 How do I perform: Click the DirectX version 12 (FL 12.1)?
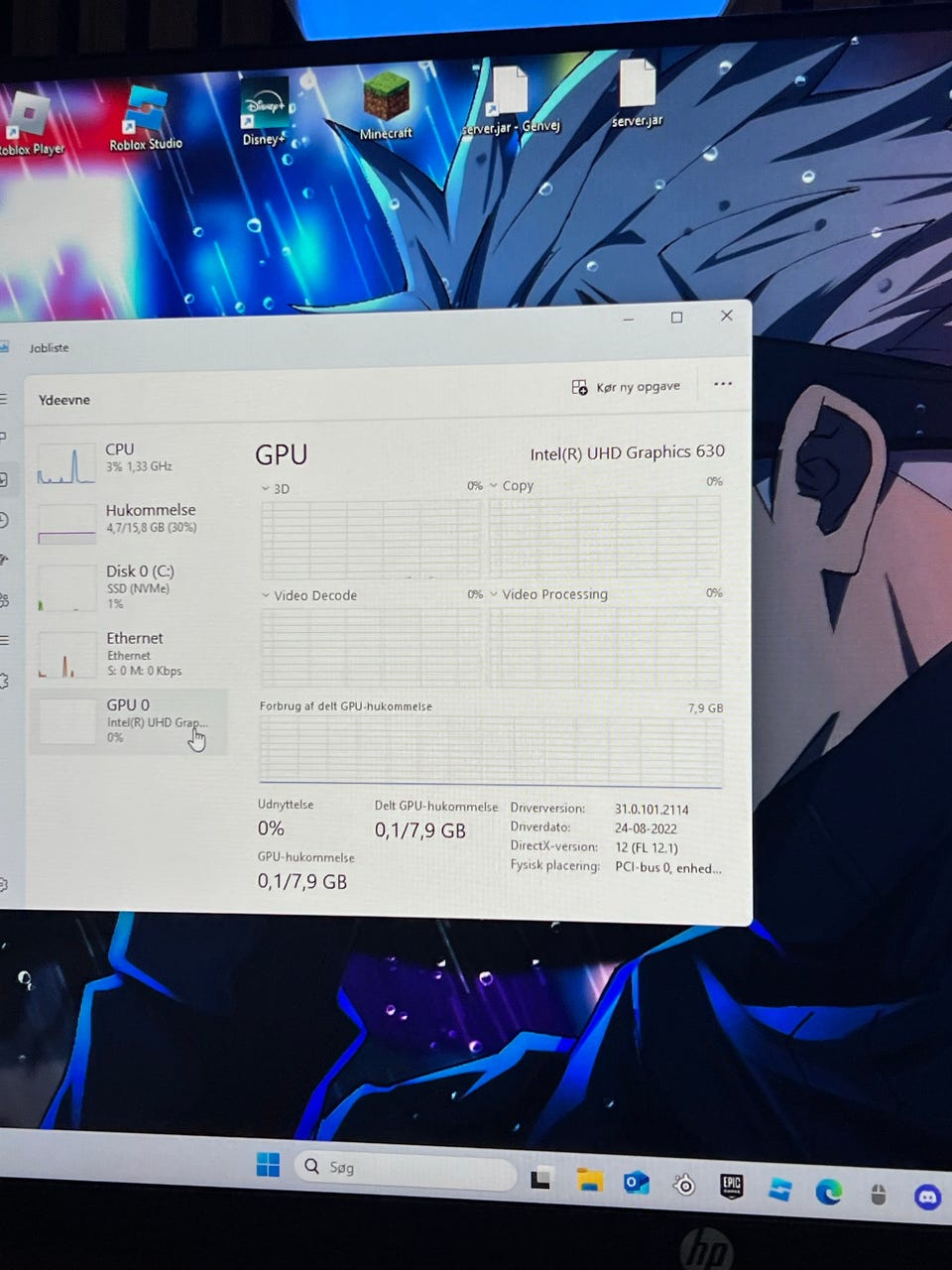[x=646, y=848]
